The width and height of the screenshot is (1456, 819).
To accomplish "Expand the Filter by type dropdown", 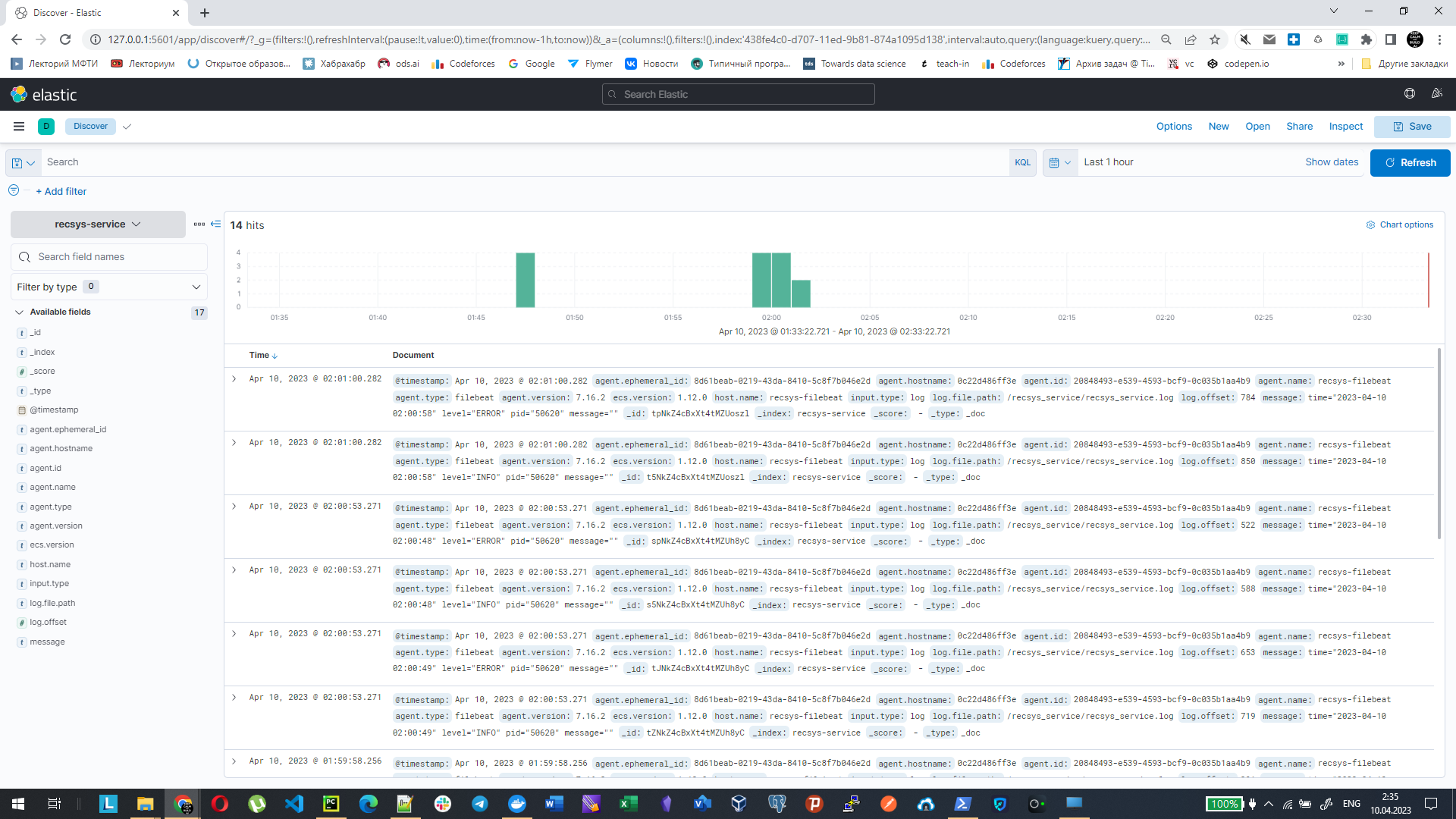I will (109, 287).
